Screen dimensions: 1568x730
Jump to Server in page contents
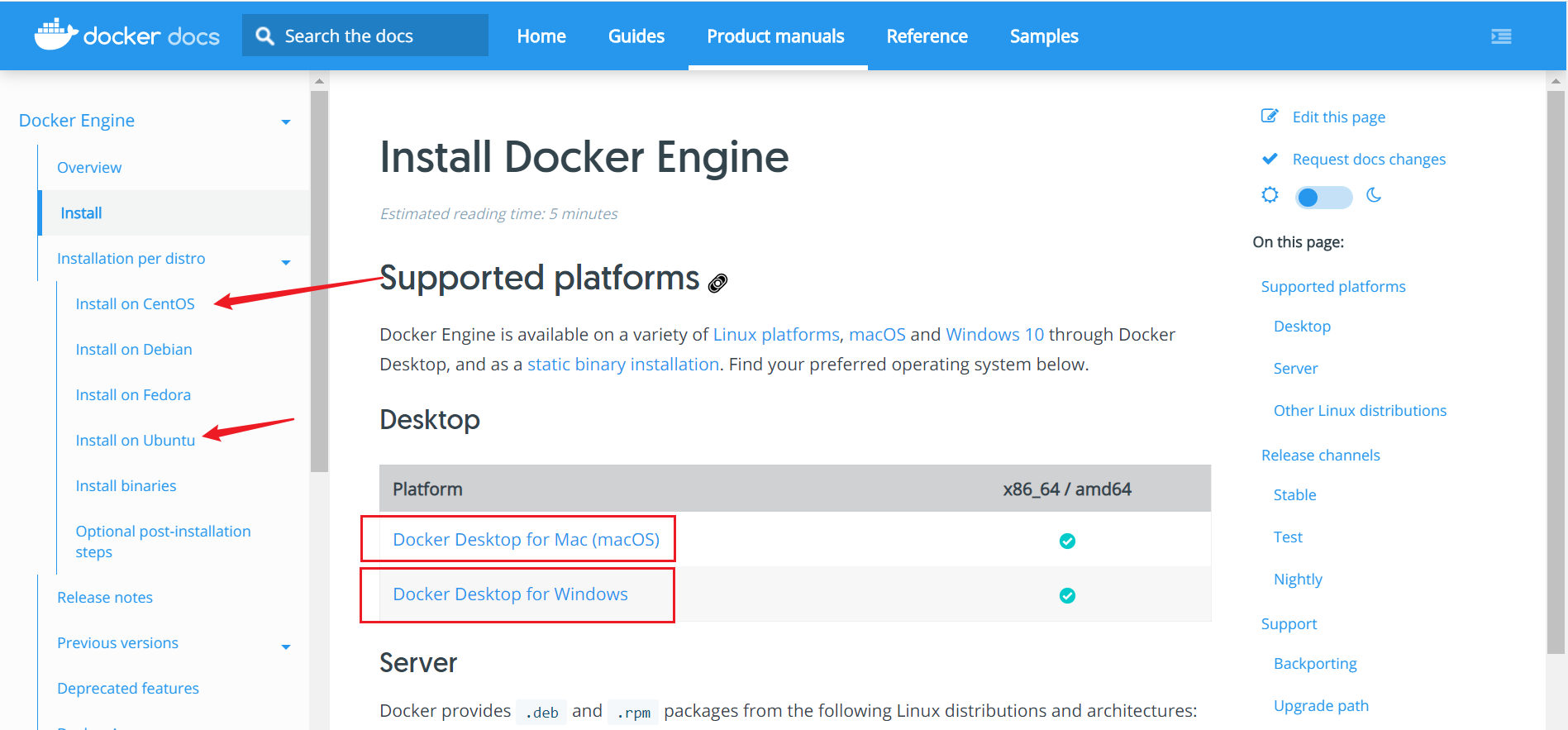1295,369
